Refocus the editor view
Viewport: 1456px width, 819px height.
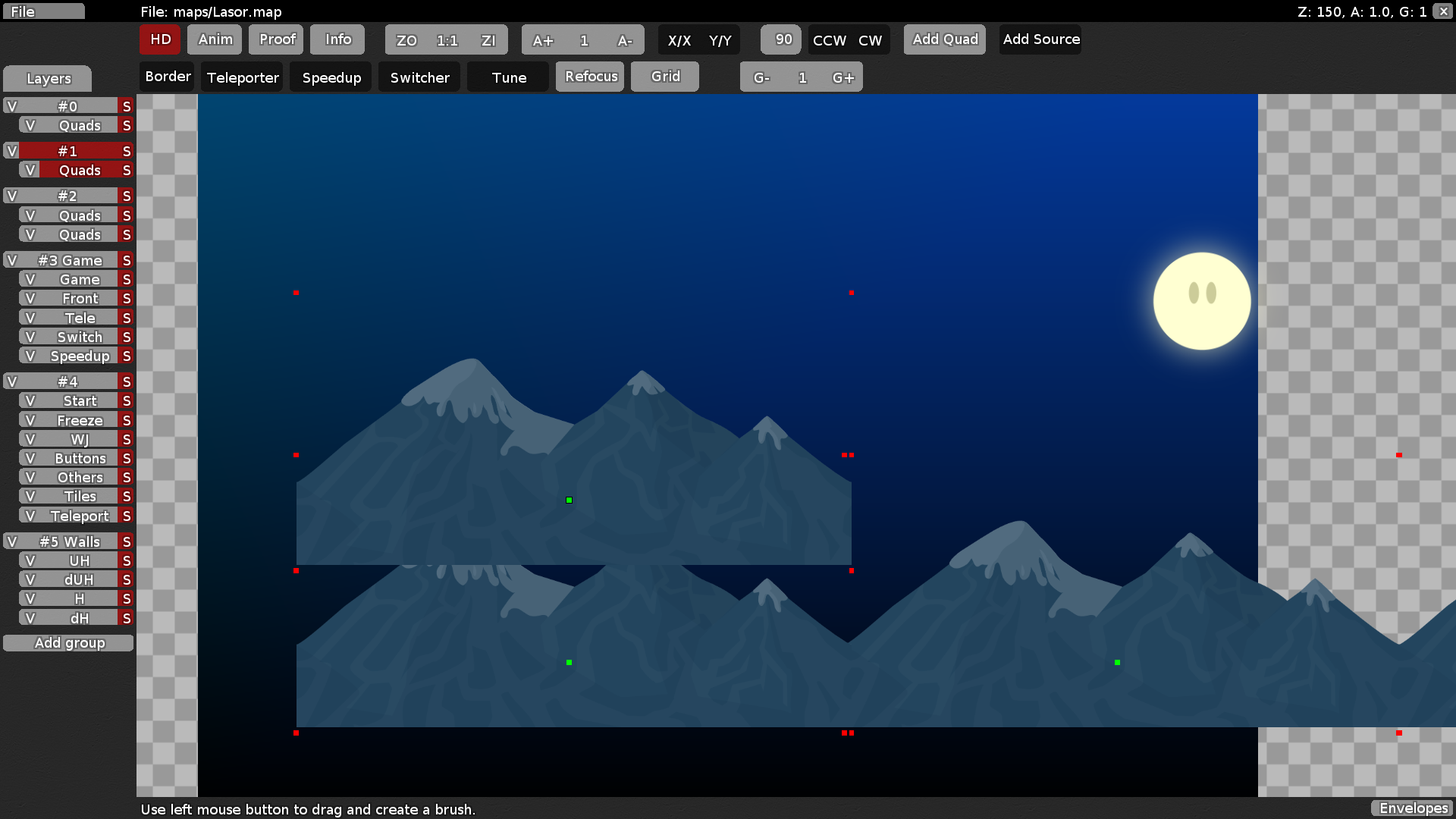tap(589, 76)
